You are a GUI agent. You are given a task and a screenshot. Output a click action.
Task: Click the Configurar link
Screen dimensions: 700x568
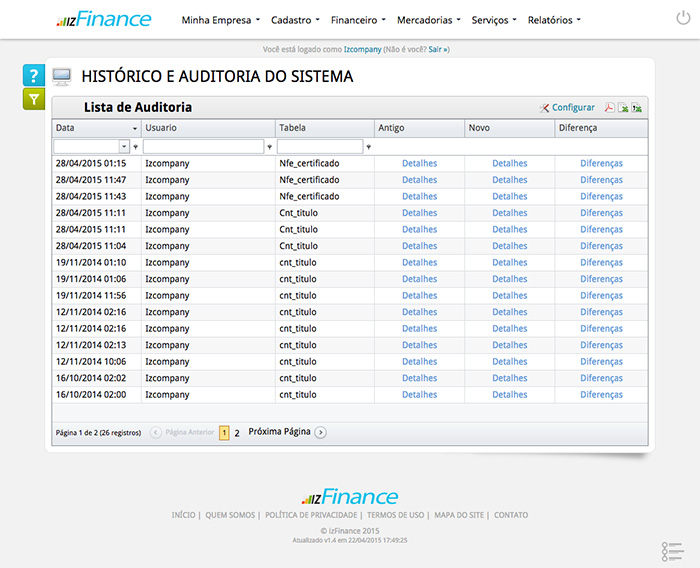click(x=572, y=108)
